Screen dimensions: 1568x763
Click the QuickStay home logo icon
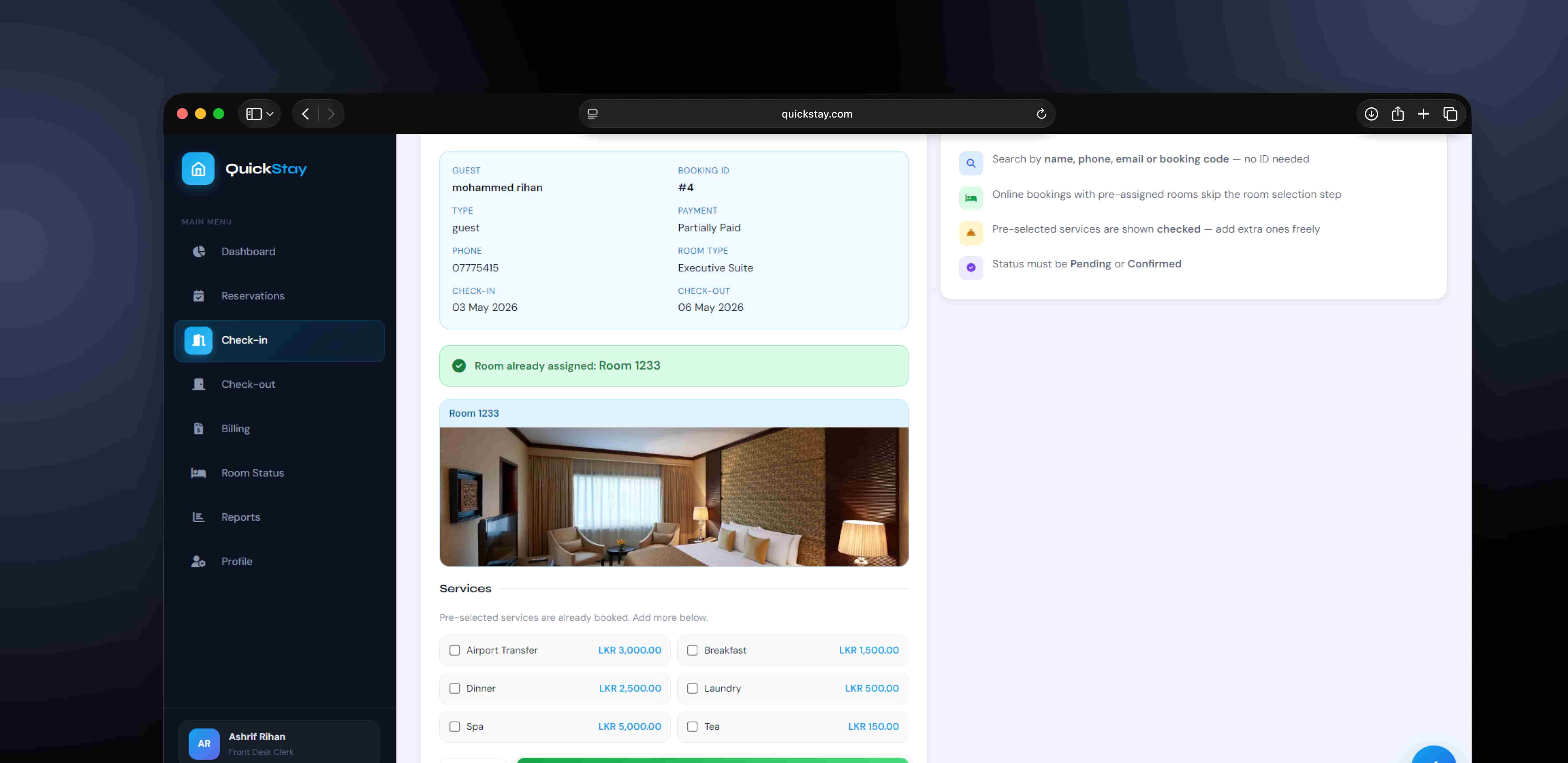point(198,169)
